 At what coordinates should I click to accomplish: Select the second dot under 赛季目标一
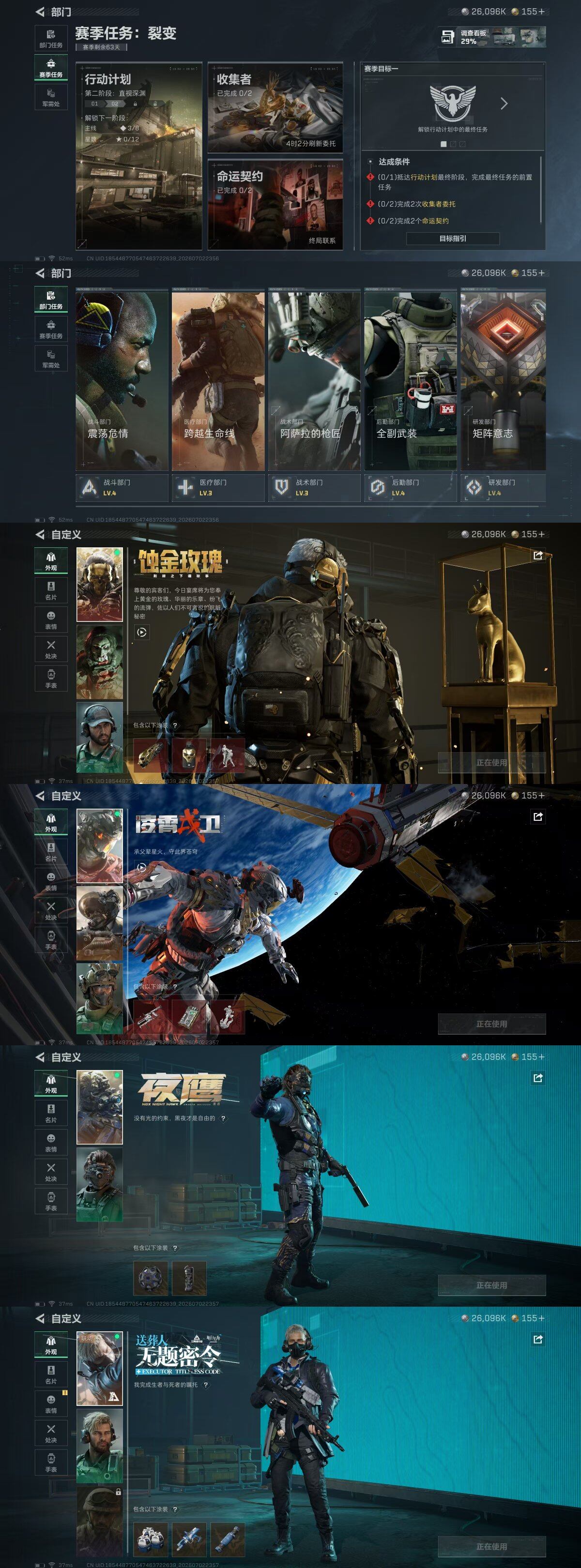pos(453,144)
